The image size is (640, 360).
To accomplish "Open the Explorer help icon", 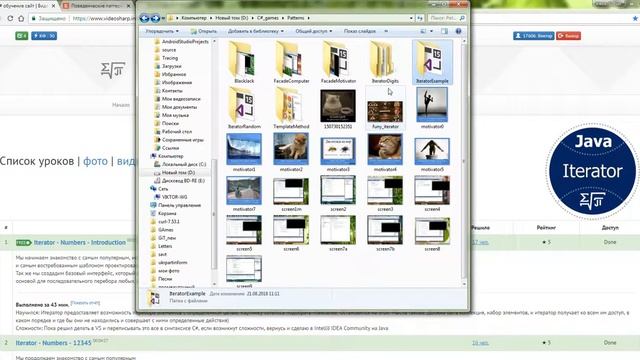I will [x=458, y=31].
